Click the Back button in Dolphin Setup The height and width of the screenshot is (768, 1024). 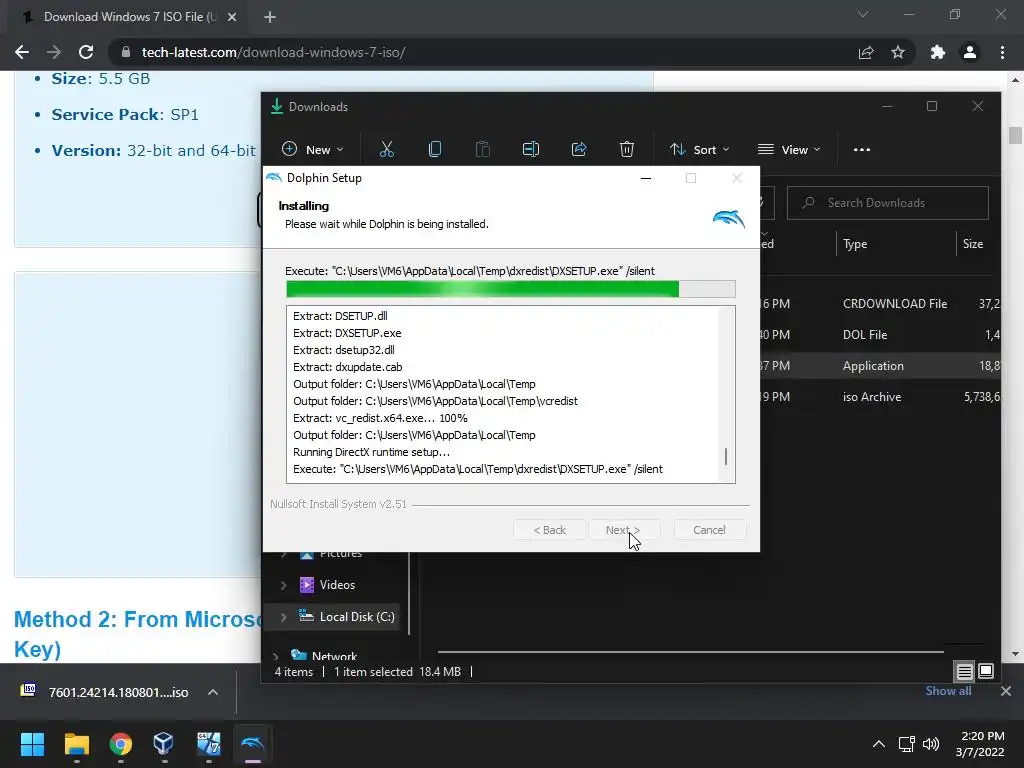tap(549, 530)
